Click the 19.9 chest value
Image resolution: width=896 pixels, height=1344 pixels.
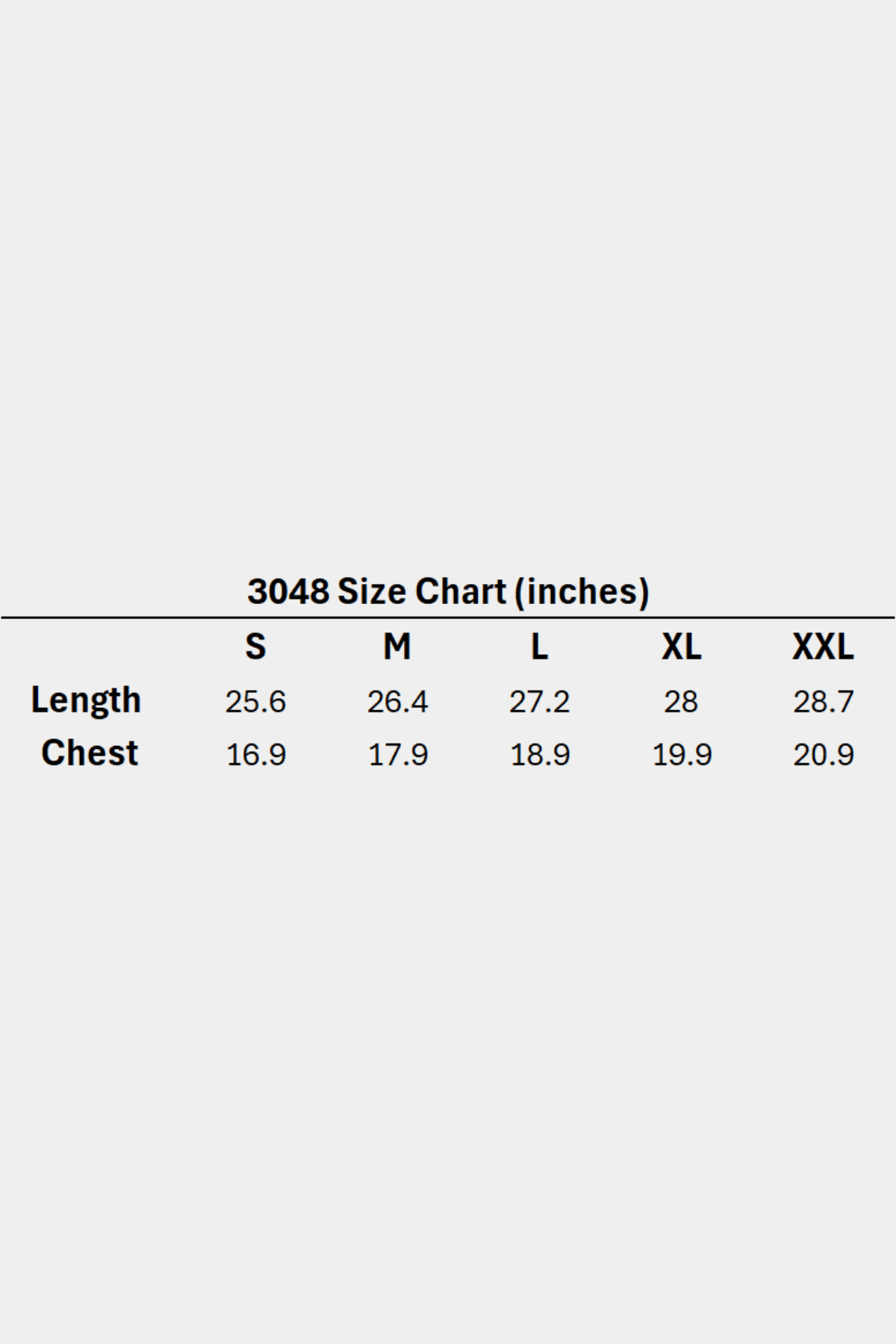click(x=681, y=755)
